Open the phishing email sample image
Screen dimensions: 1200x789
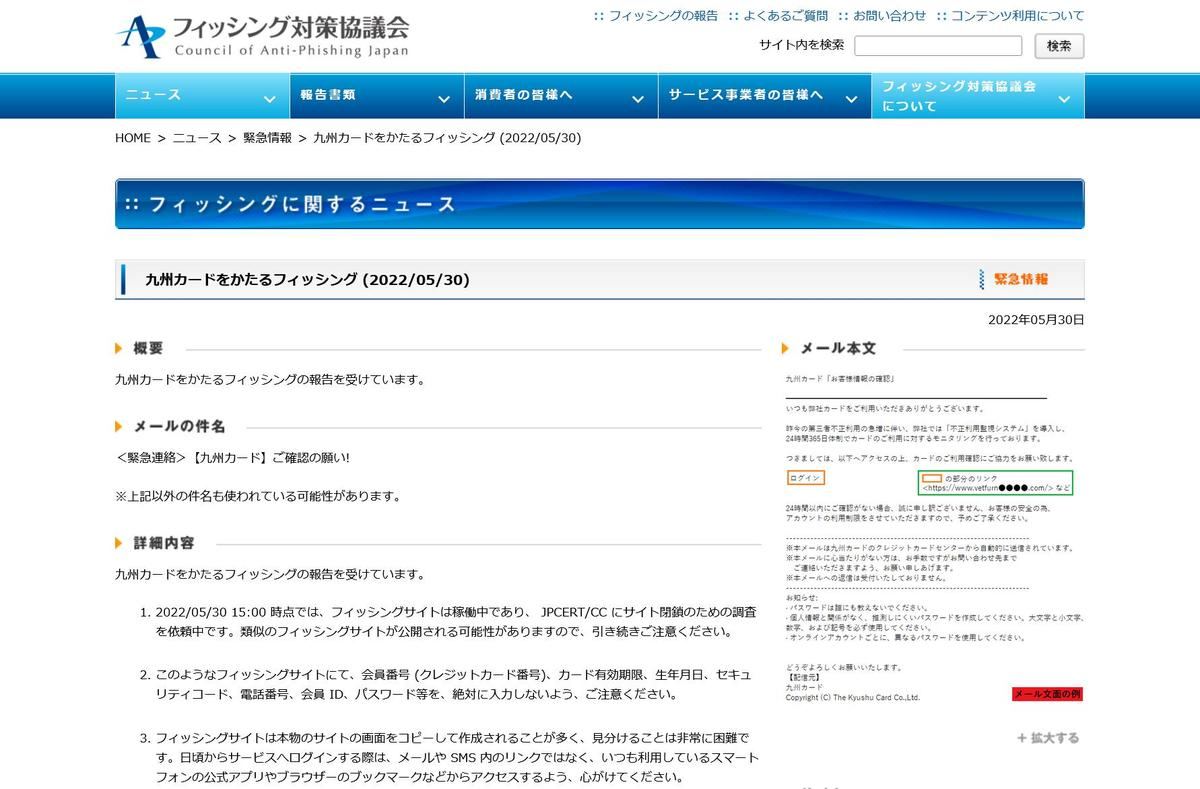934,537
